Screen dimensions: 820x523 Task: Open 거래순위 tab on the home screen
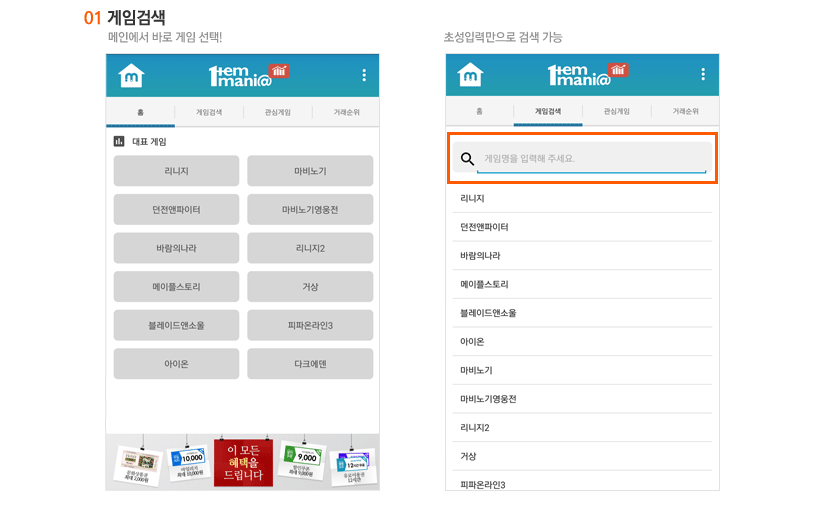pyautogui.click(x=347, y=113)
